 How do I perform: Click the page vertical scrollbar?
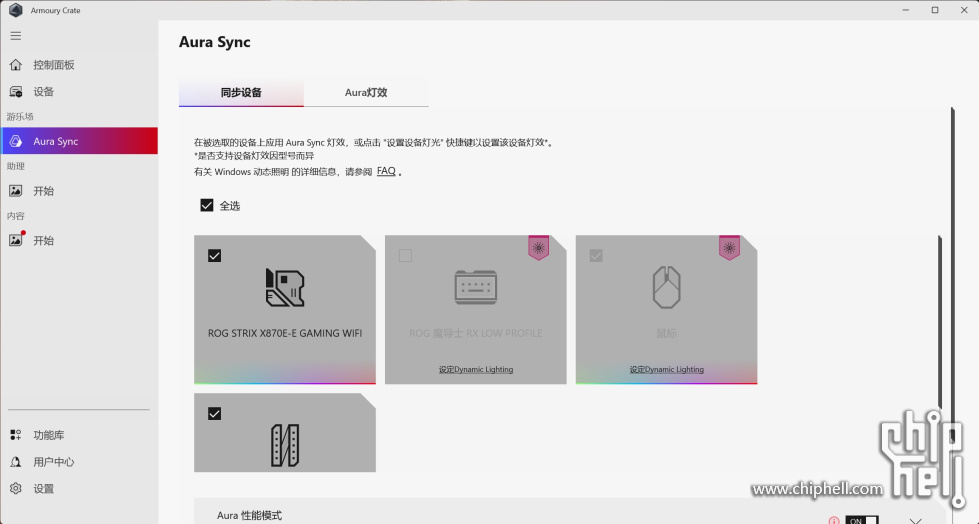click(953, 275)
